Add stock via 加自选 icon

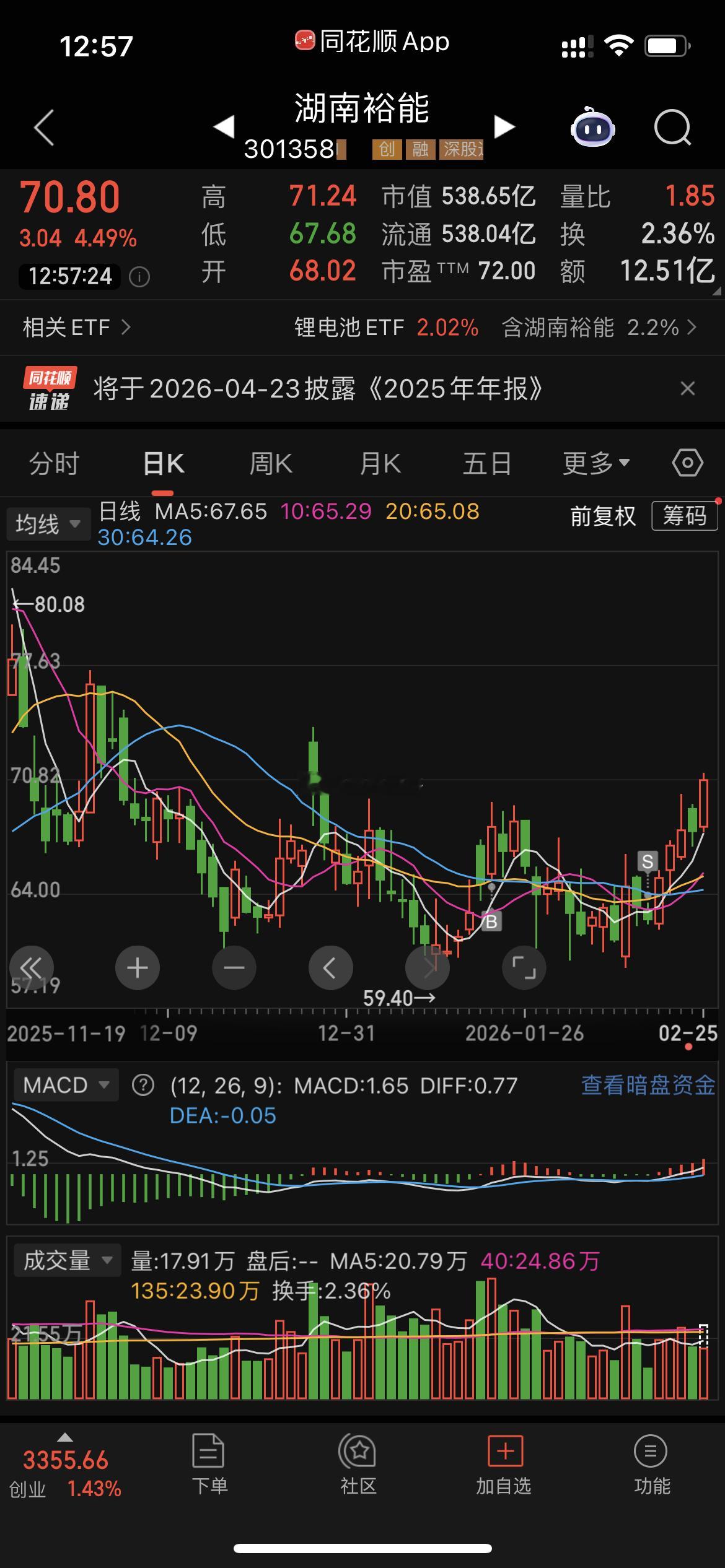[504, 1464]
